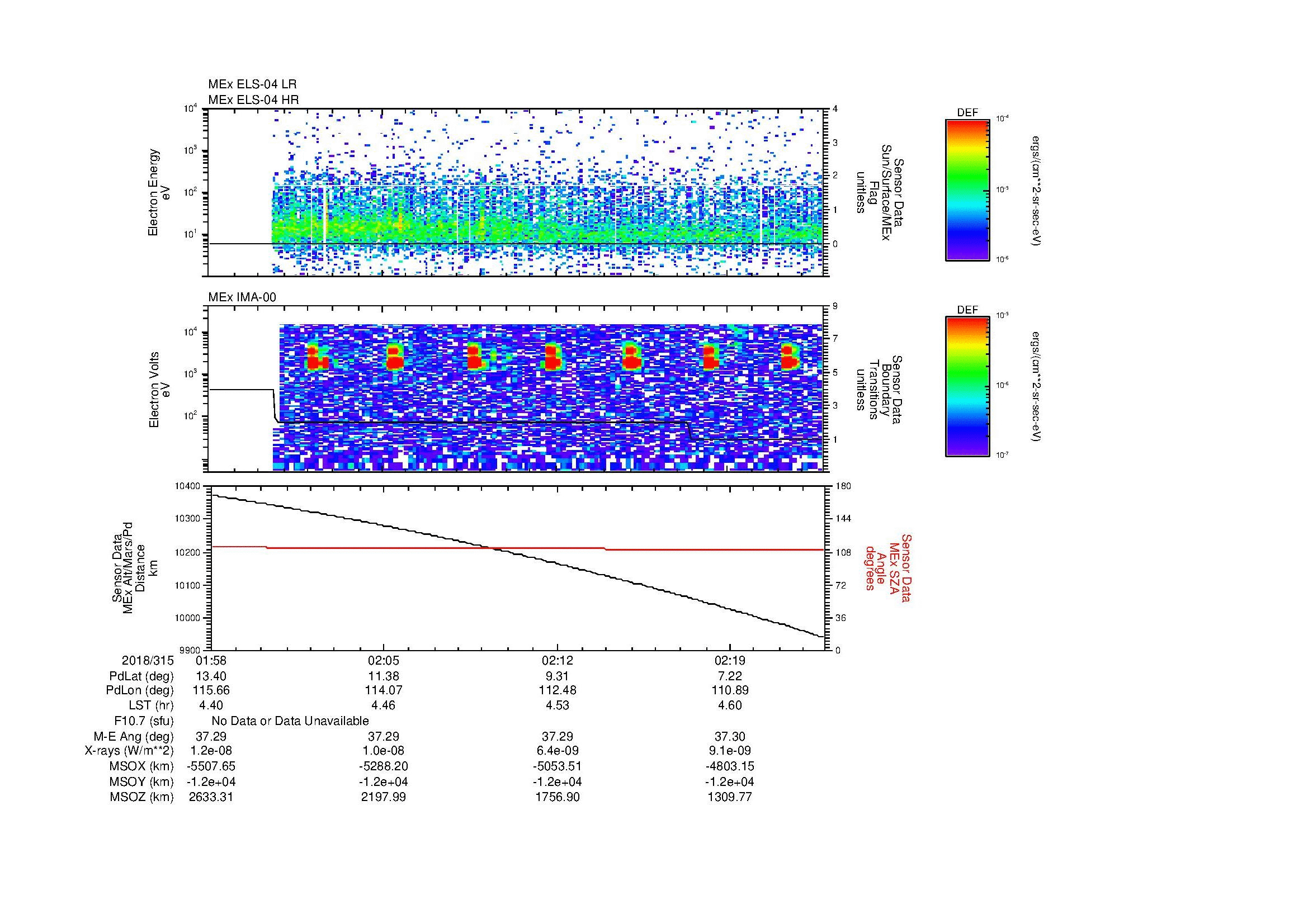Click the 'Boundary Transitions' right axis label

click(x=880, y=390)
